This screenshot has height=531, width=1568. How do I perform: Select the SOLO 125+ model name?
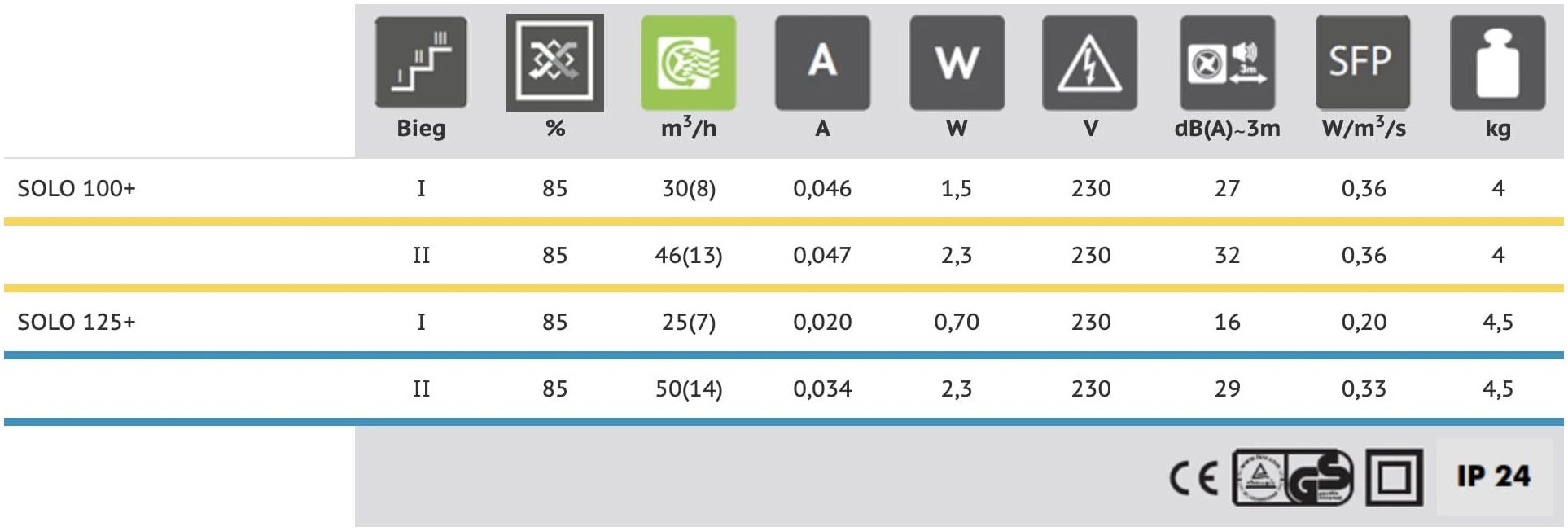[77, 323]
